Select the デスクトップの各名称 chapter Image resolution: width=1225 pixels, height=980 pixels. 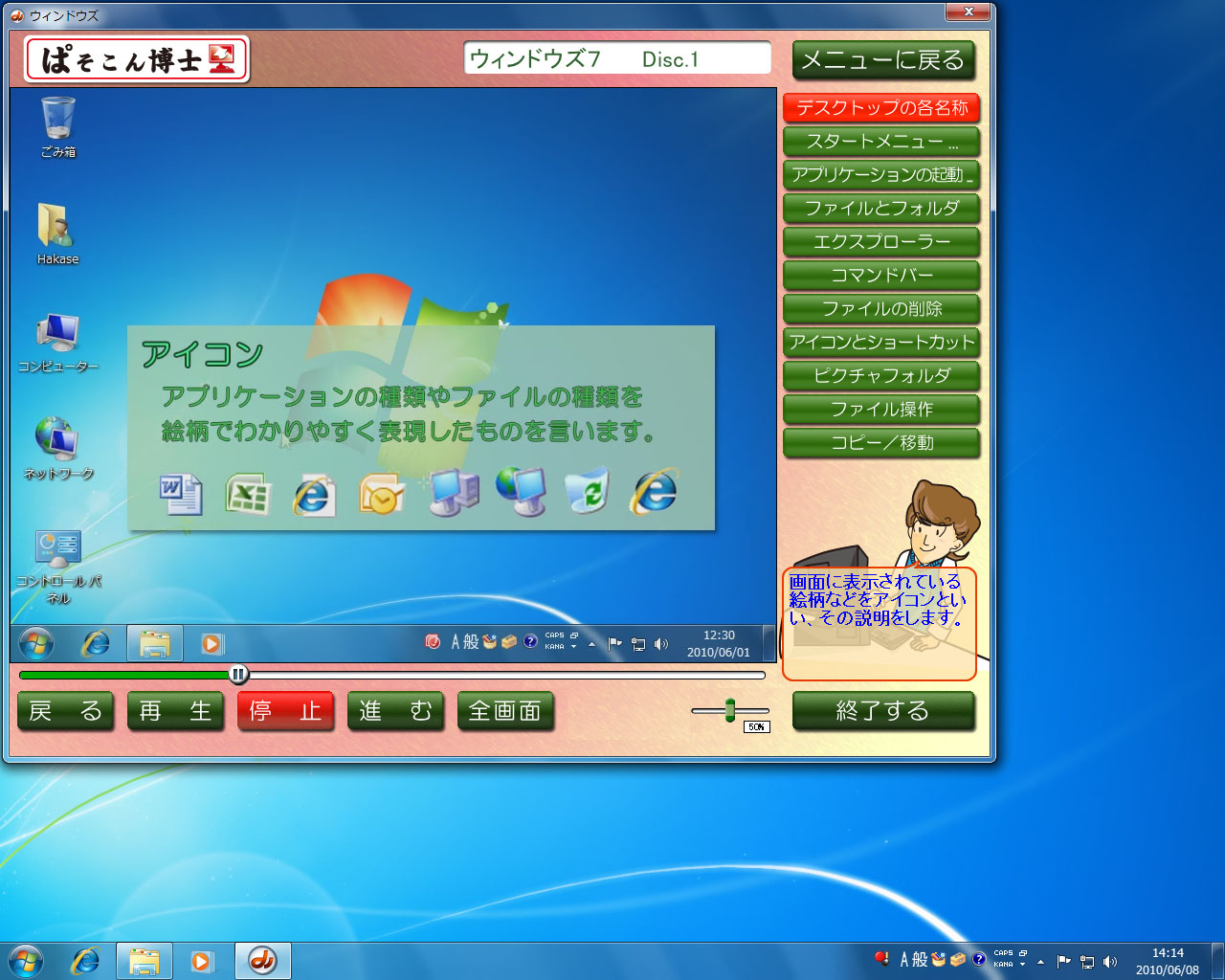point(881,108)
